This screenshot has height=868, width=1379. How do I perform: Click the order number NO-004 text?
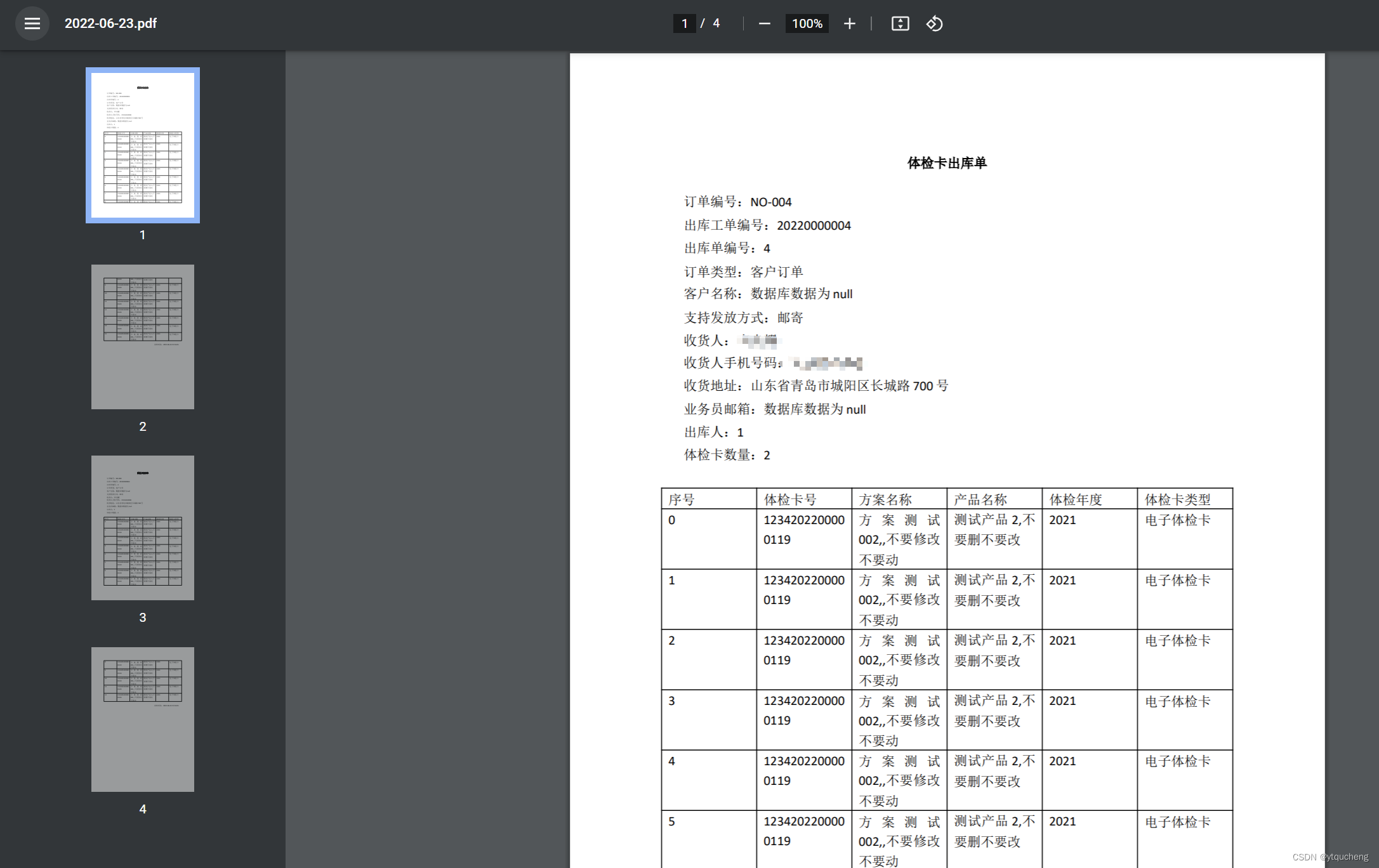click(x=770, y=202)
